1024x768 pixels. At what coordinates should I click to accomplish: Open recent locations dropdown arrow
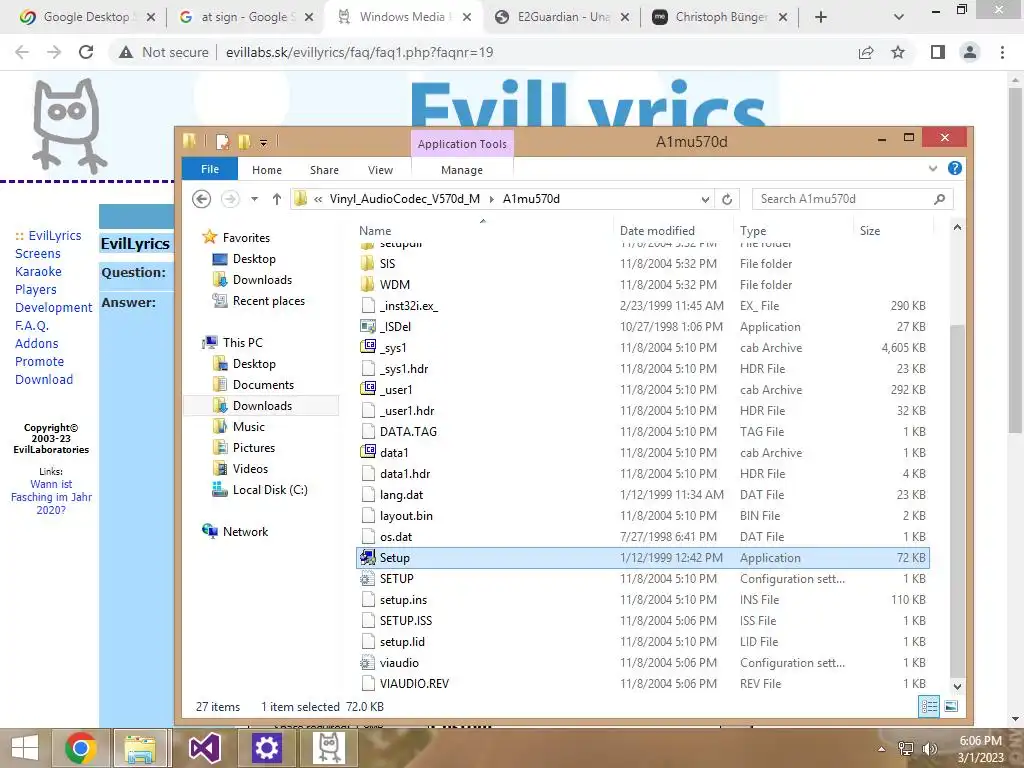254,199
